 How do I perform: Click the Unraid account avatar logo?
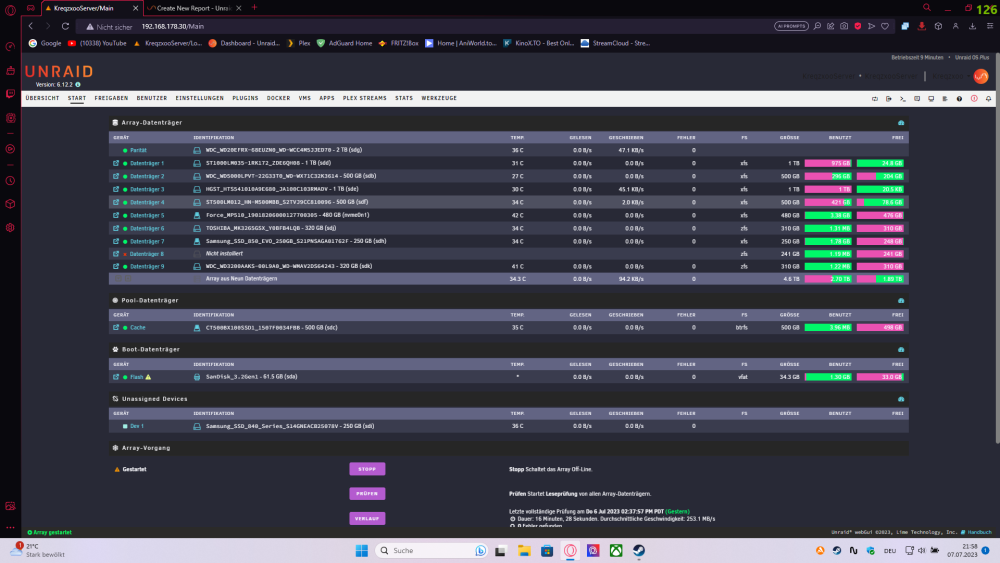pos(981,76)
